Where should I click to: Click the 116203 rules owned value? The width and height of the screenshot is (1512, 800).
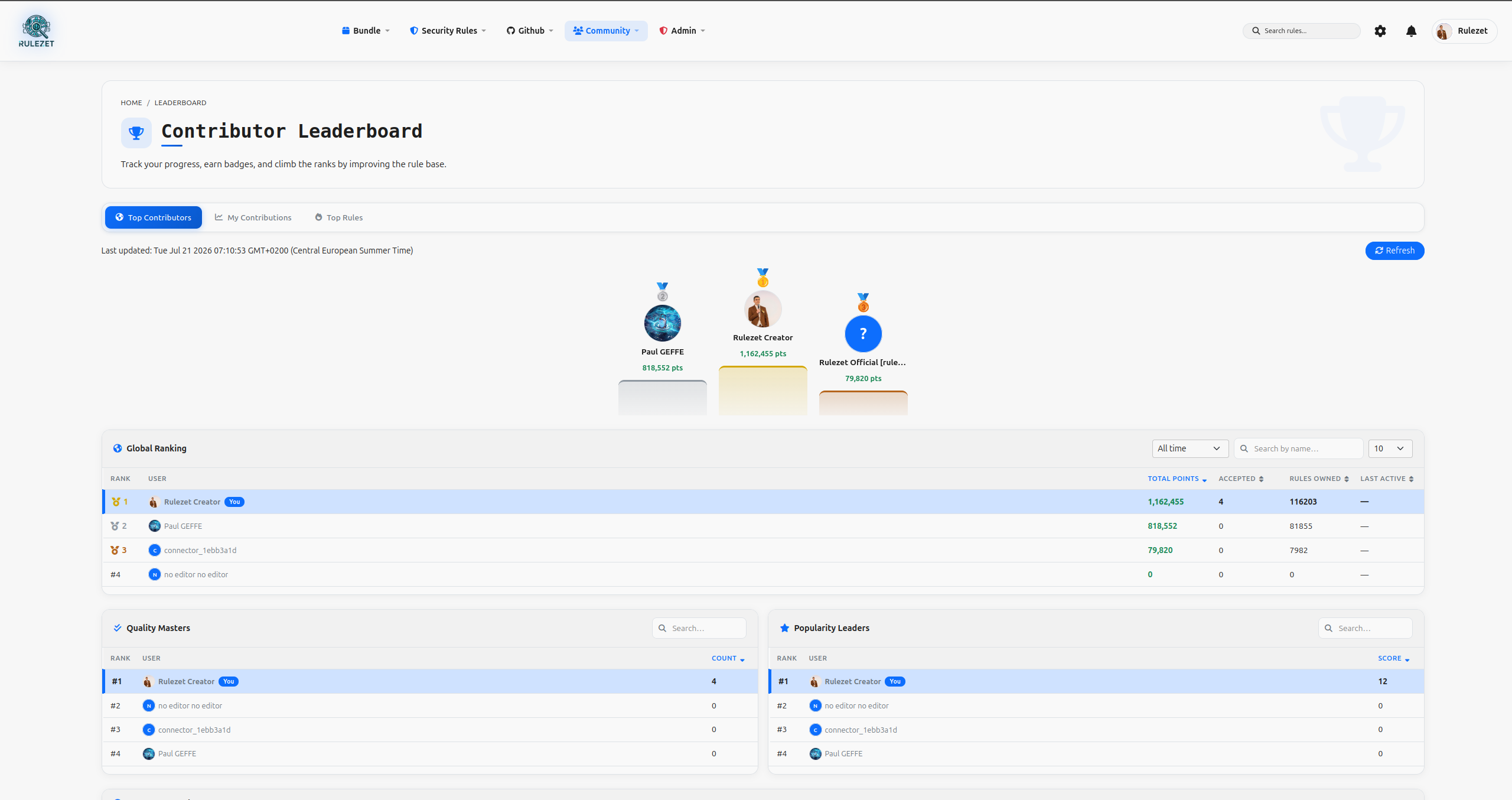(1303, 502)
